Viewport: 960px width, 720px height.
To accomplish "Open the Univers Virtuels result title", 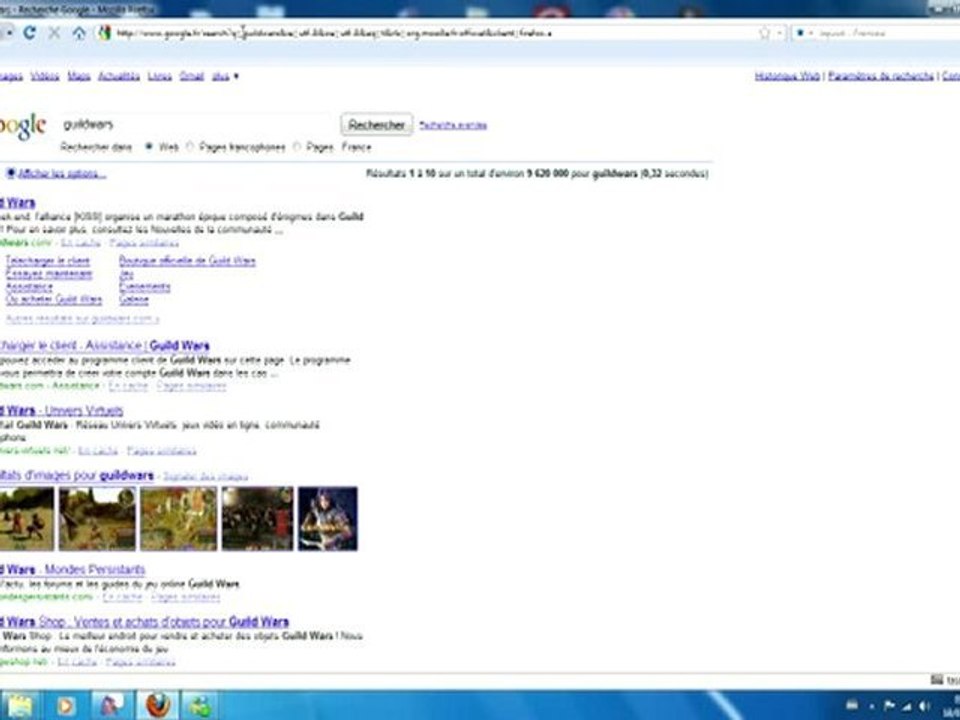I will pos(61,410).
